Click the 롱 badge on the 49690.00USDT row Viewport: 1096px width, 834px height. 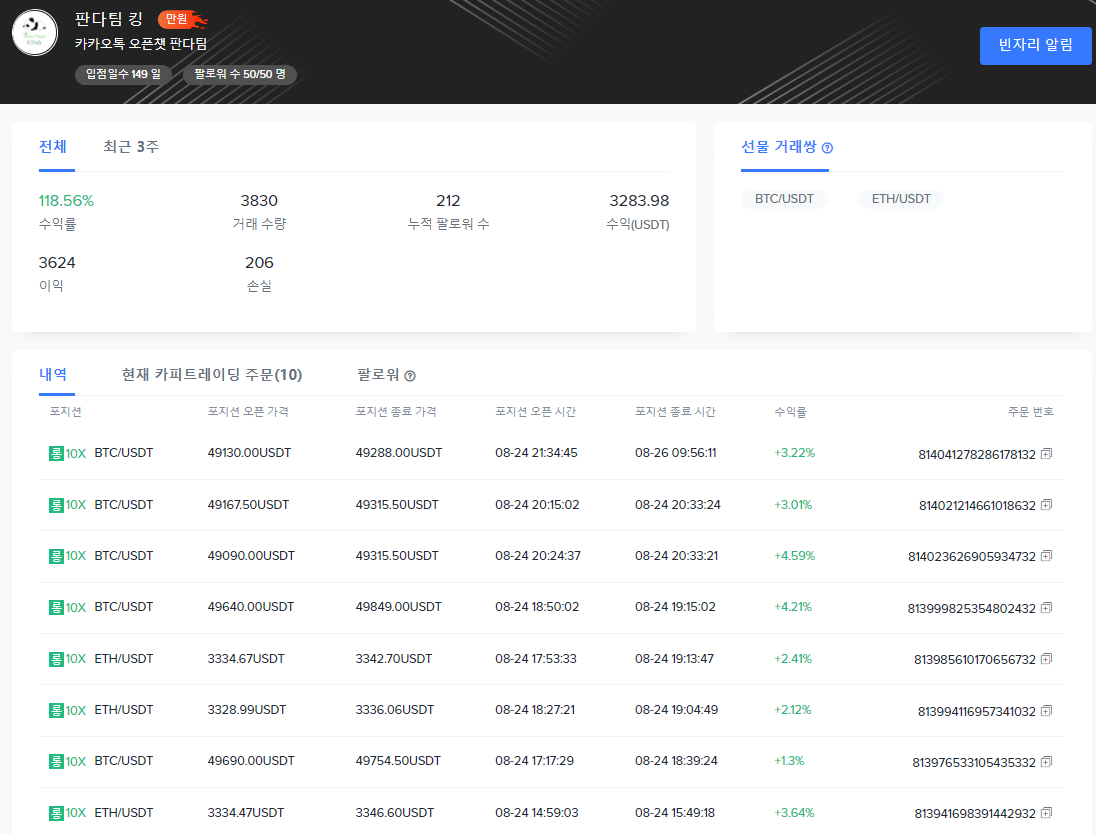click(x=56, y=761)
